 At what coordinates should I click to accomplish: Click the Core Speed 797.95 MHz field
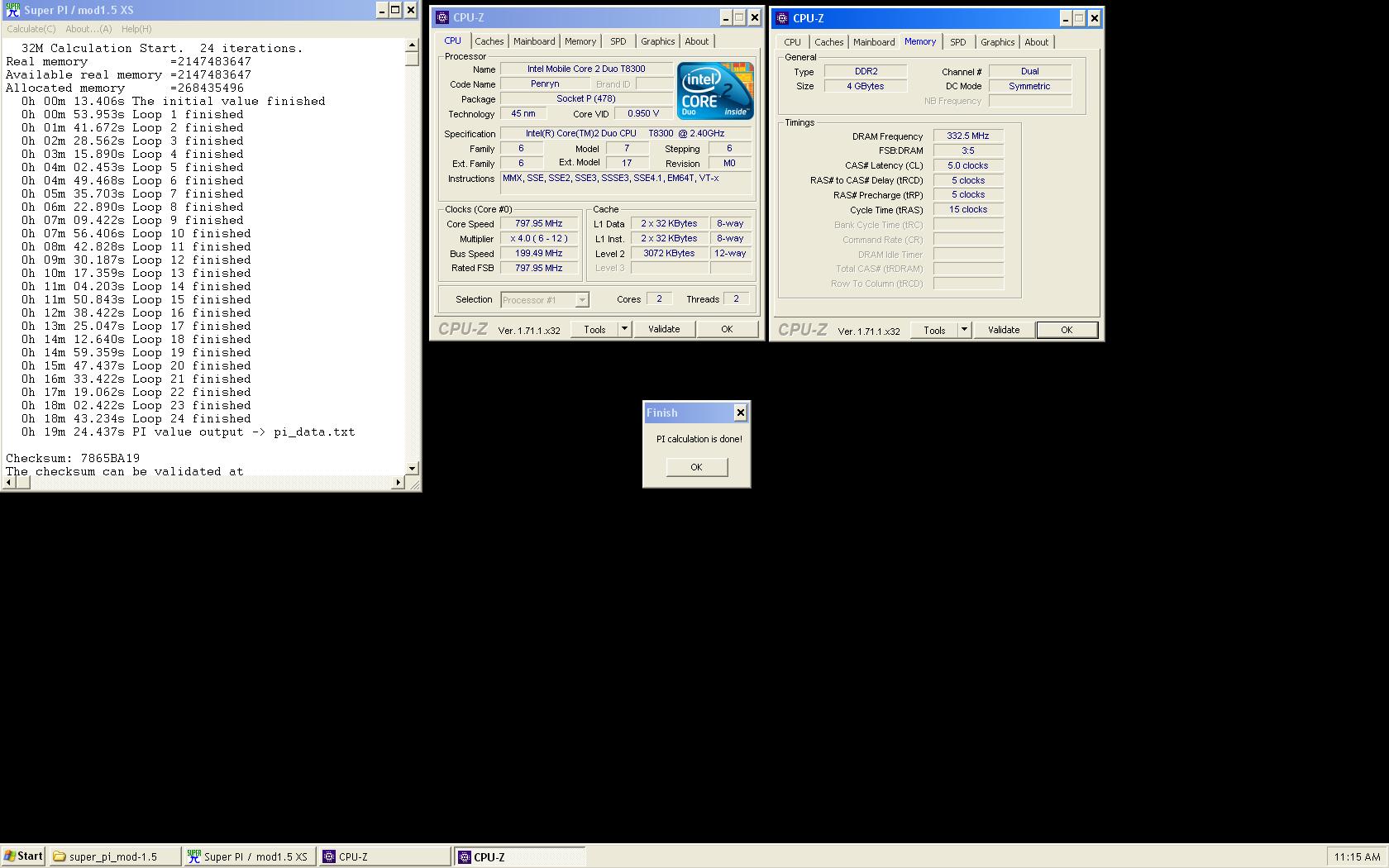tap(538, 224)
